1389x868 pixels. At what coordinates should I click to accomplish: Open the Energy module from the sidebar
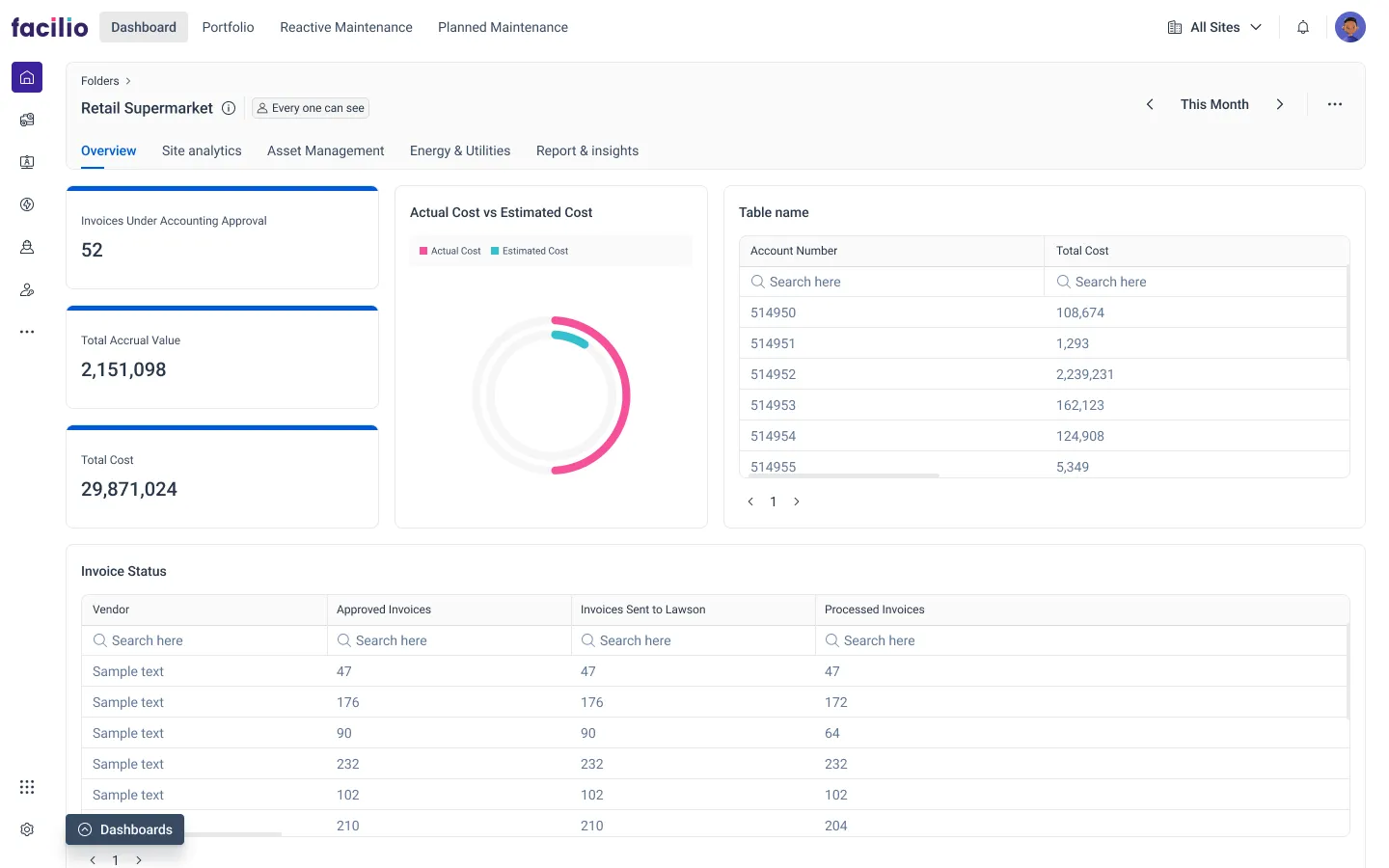(27, 204)
